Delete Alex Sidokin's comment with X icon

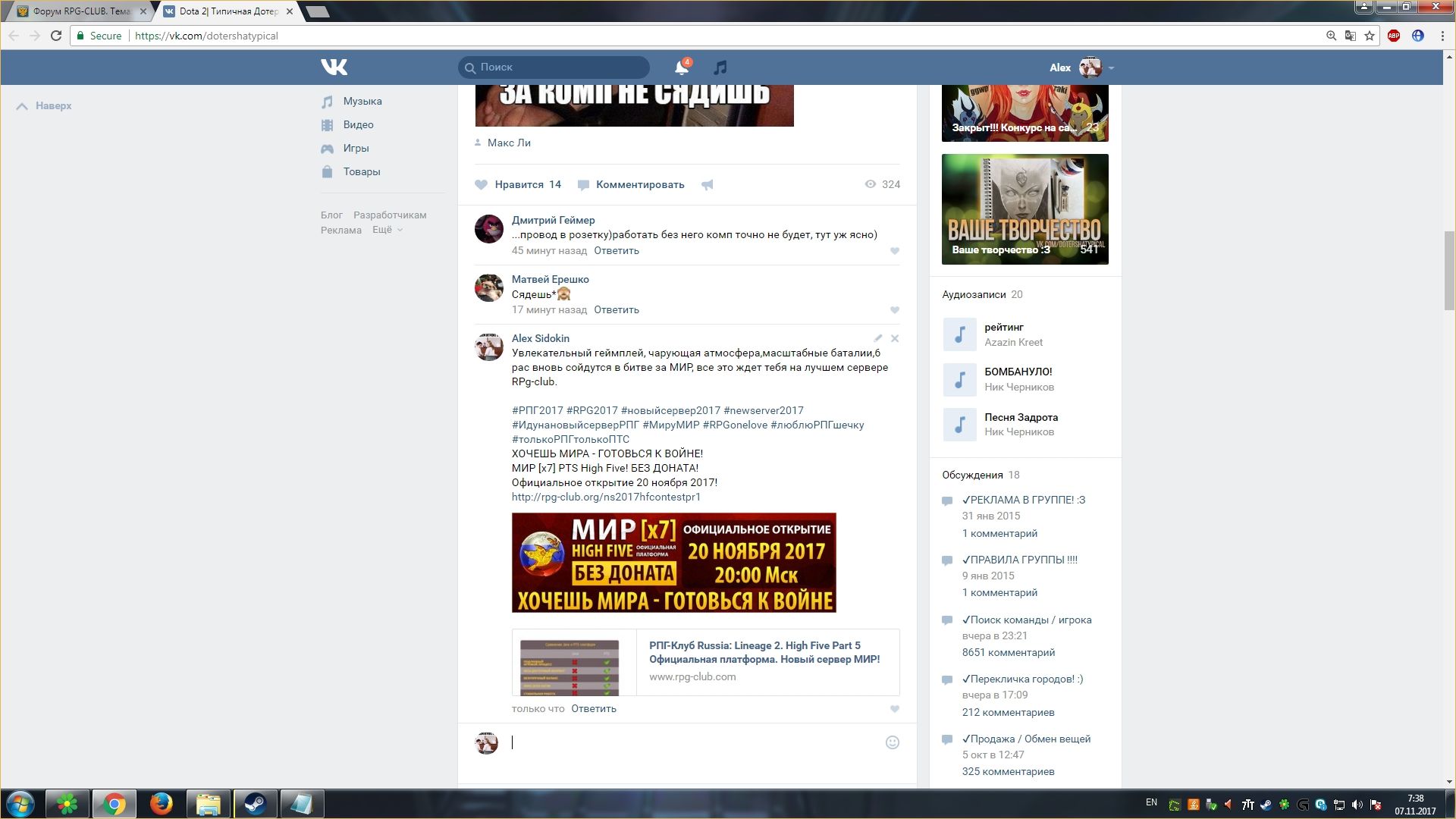(x=895, y=338)
